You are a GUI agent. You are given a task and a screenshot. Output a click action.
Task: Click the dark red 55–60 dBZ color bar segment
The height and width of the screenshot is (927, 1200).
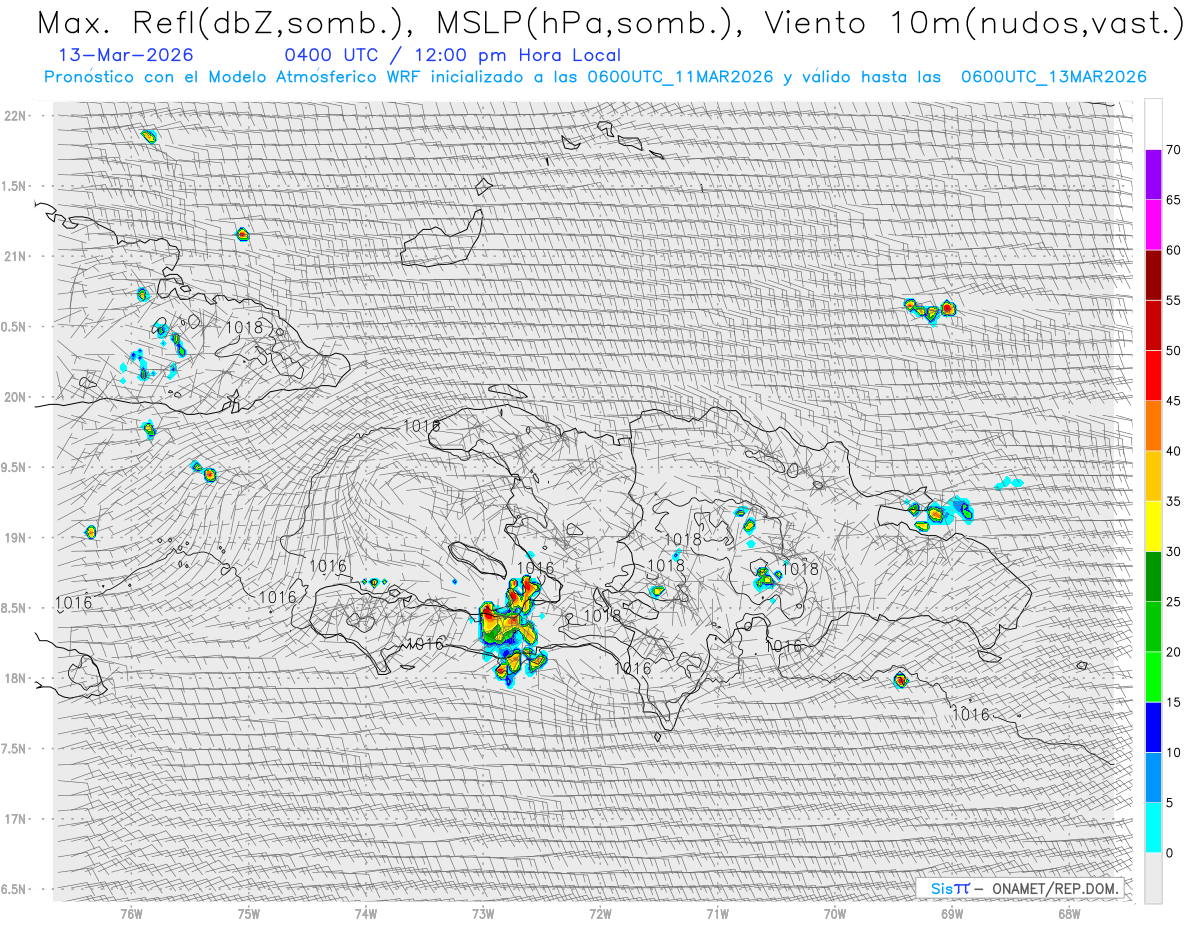[x=1153, y=275]
